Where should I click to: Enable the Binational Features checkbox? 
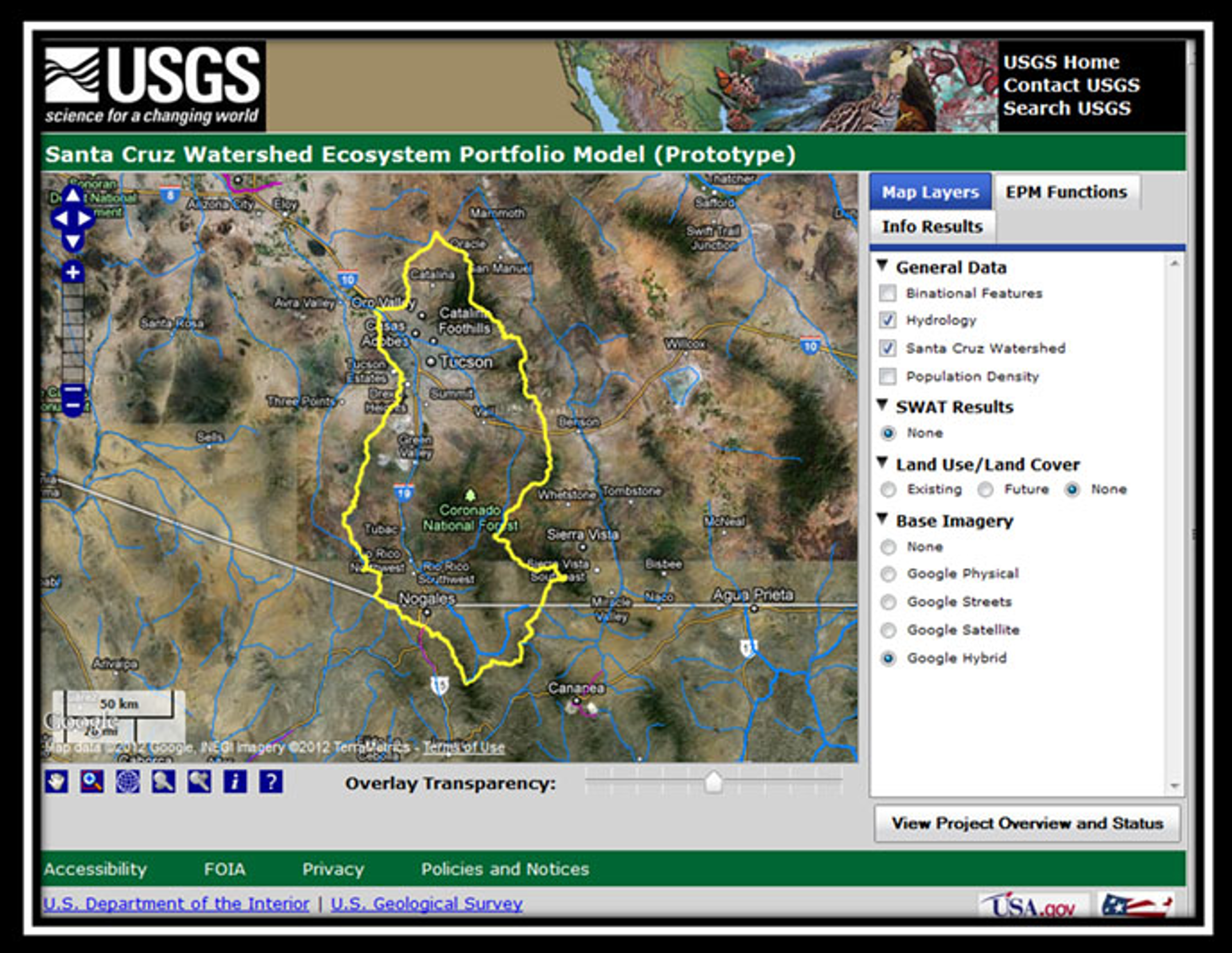pyautogui.click(x=888, y=293)
